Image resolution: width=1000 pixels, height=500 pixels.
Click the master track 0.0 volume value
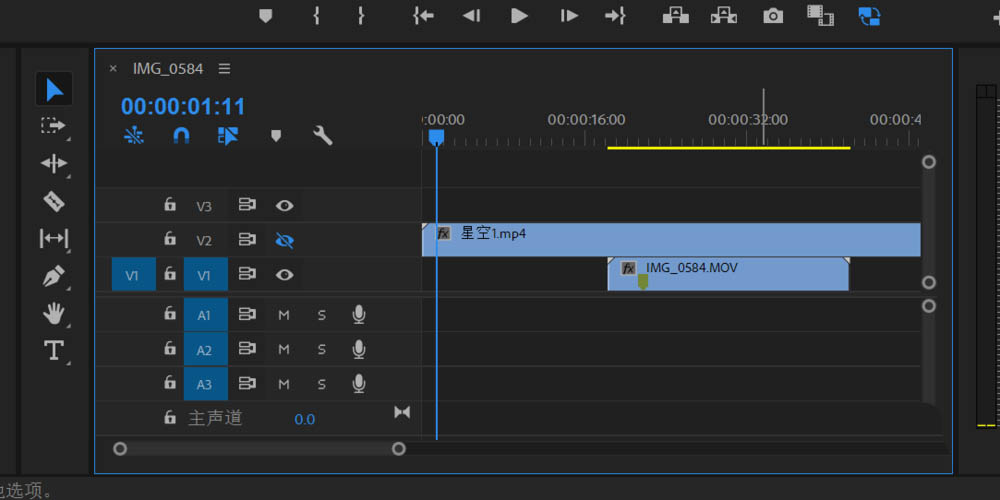[x=305, y=419]
